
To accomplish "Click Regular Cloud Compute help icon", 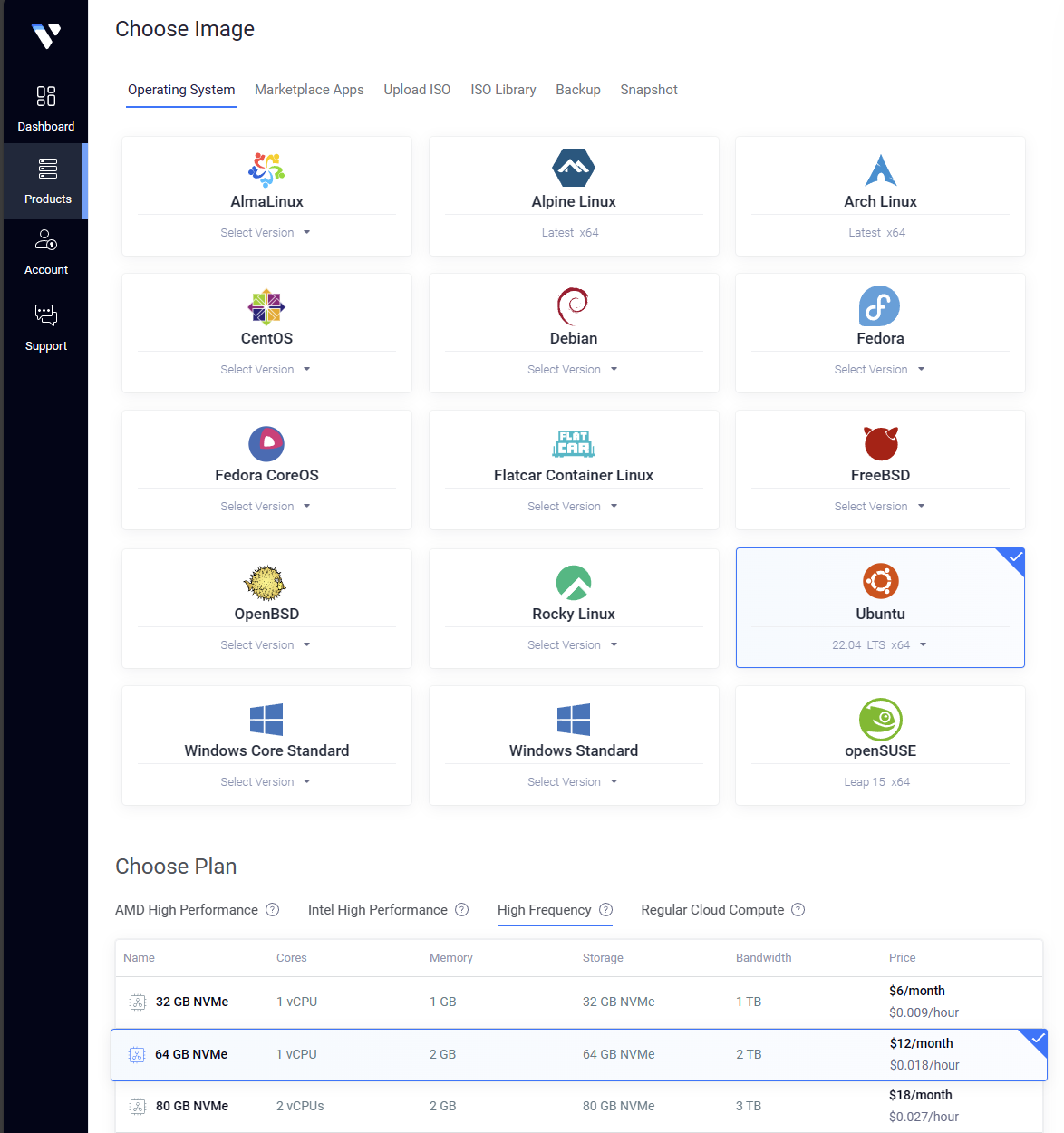I will pos(798,909).
